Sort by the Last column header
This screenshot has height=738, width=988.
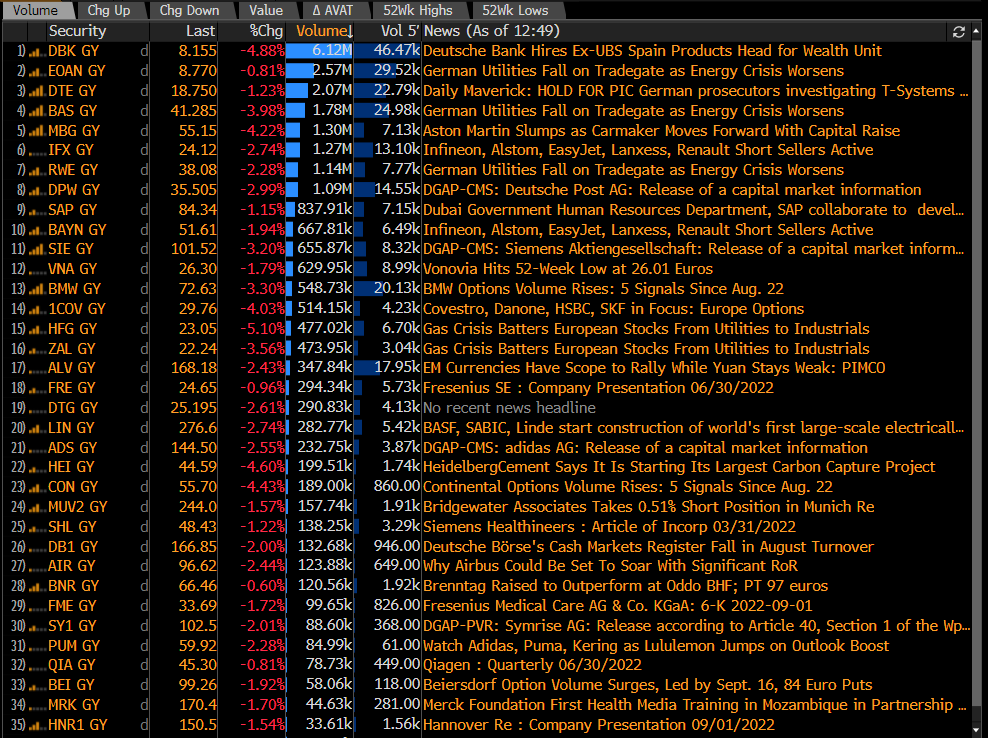184,32
